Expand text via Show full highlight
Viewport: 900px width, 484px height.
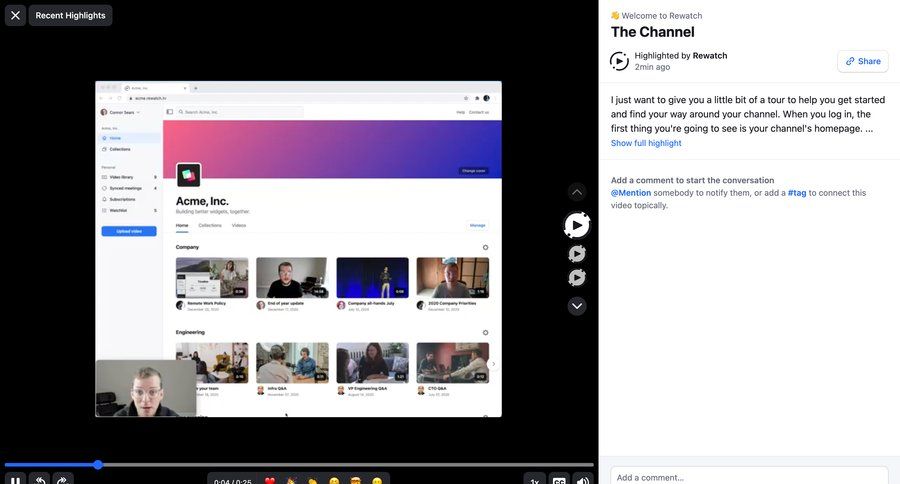coord(646,143)
